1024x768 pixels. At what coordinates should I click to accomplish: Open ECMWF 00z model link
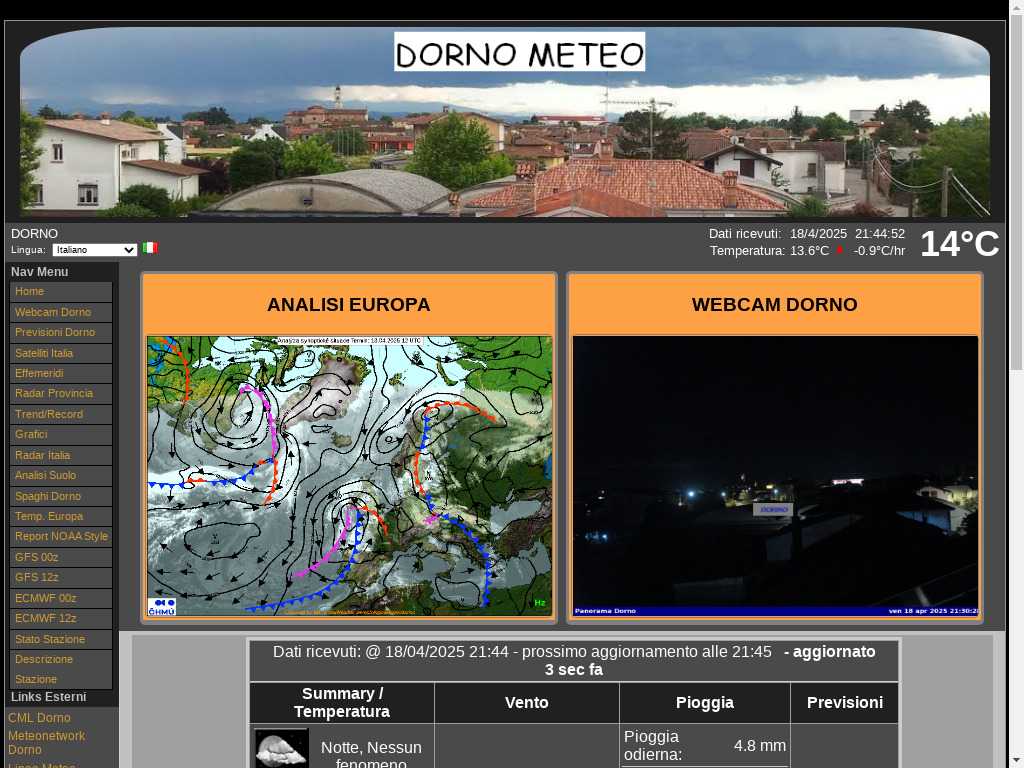pos(61,598)
